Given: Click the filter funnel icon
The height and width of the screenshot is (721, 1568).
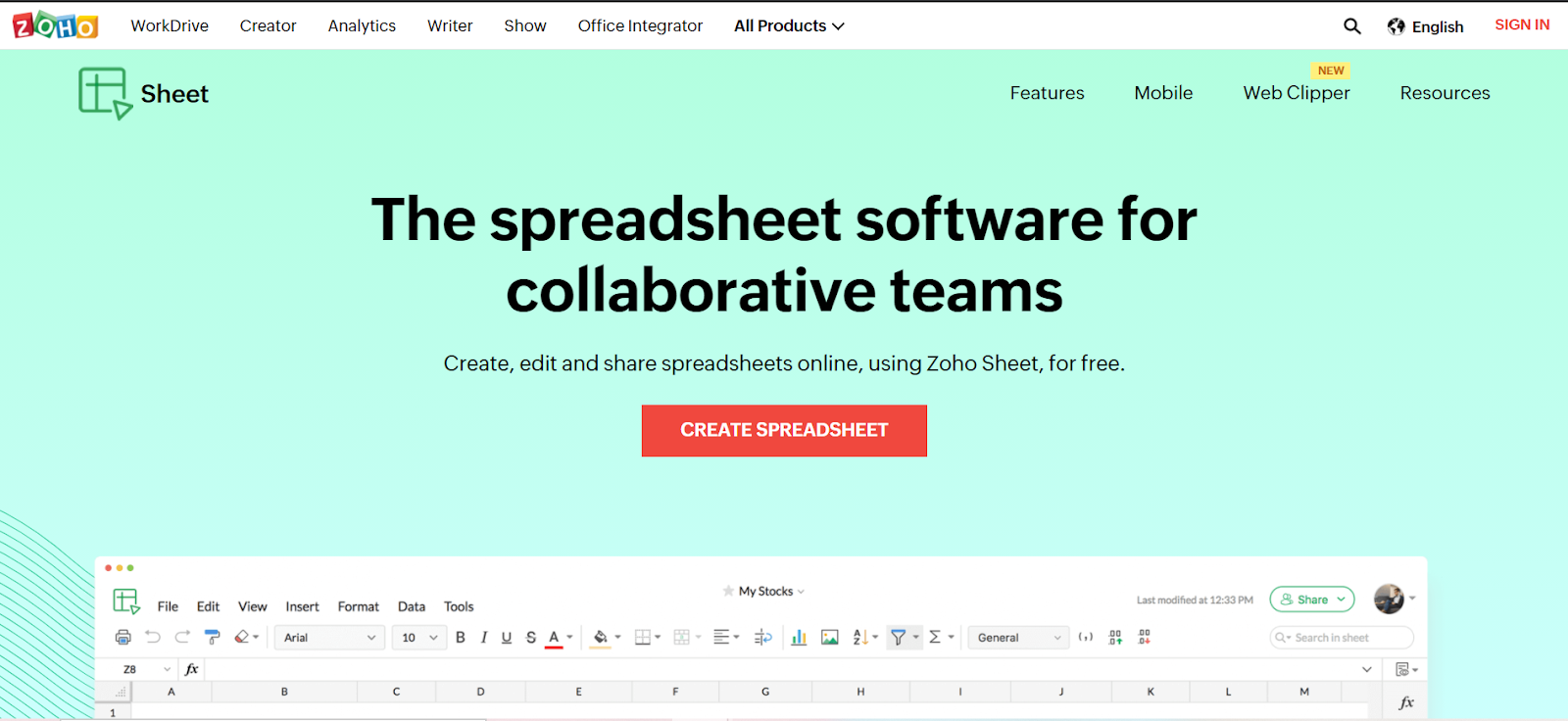Looking at the screenshot, I should [x=898, y=638].
